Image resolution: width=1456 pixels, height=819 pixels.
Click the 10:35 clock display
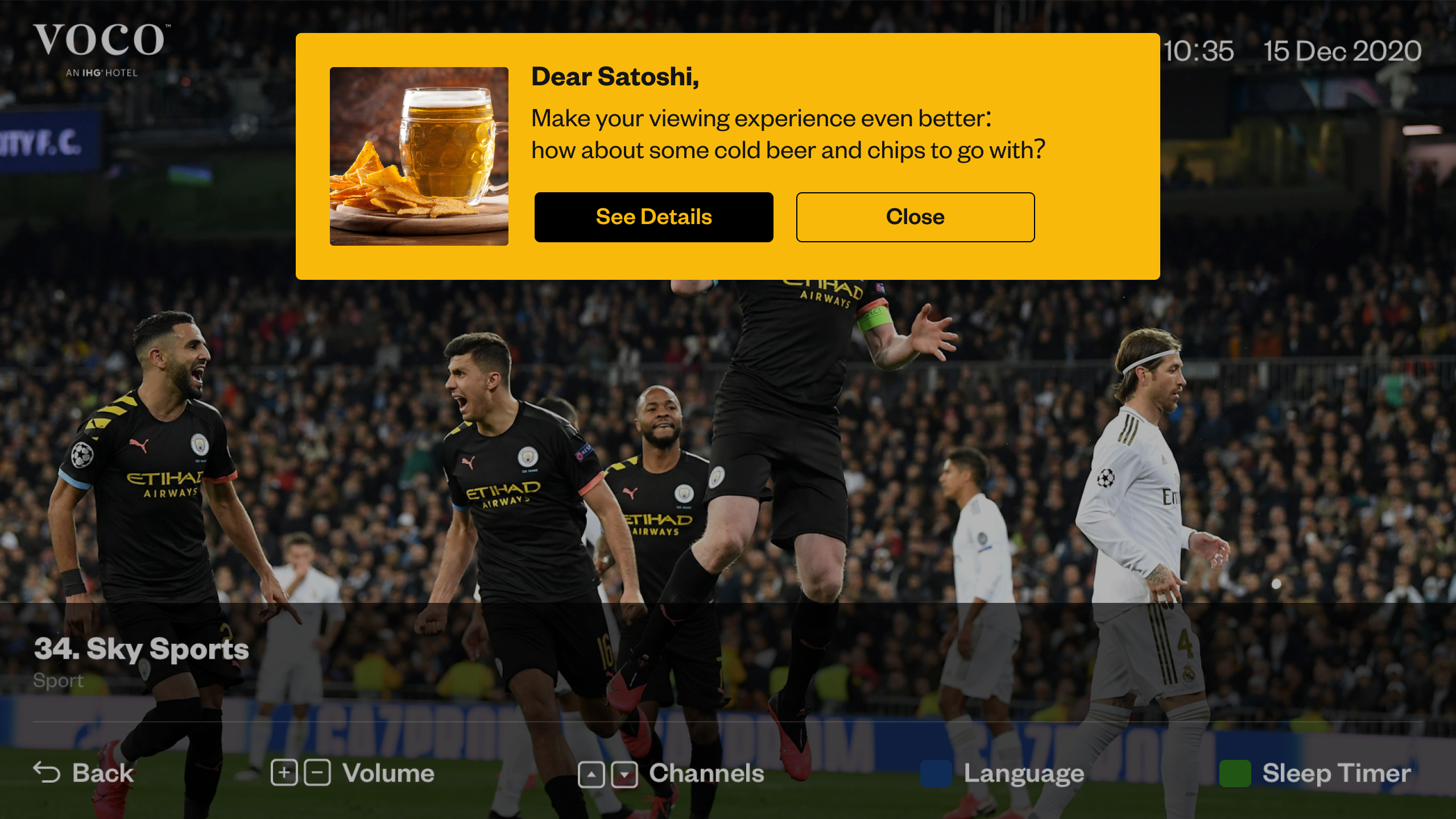[1198, 51]
